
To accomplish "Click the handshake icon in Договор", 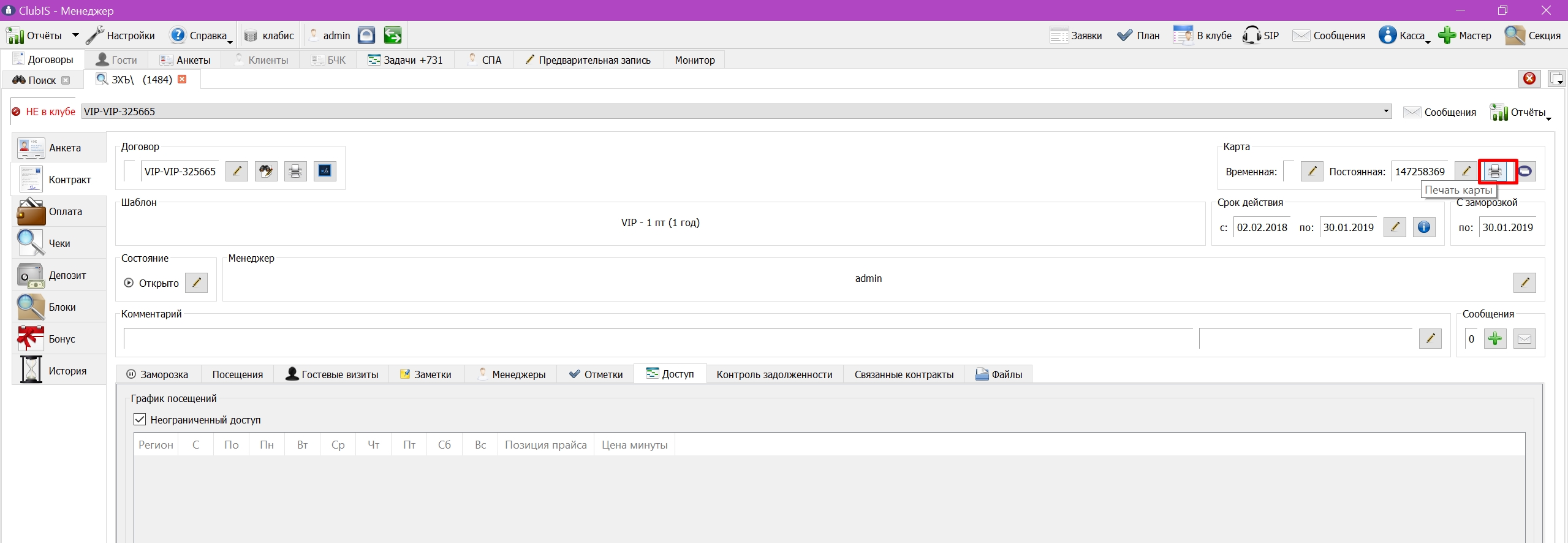I will [x=266, y=171].
